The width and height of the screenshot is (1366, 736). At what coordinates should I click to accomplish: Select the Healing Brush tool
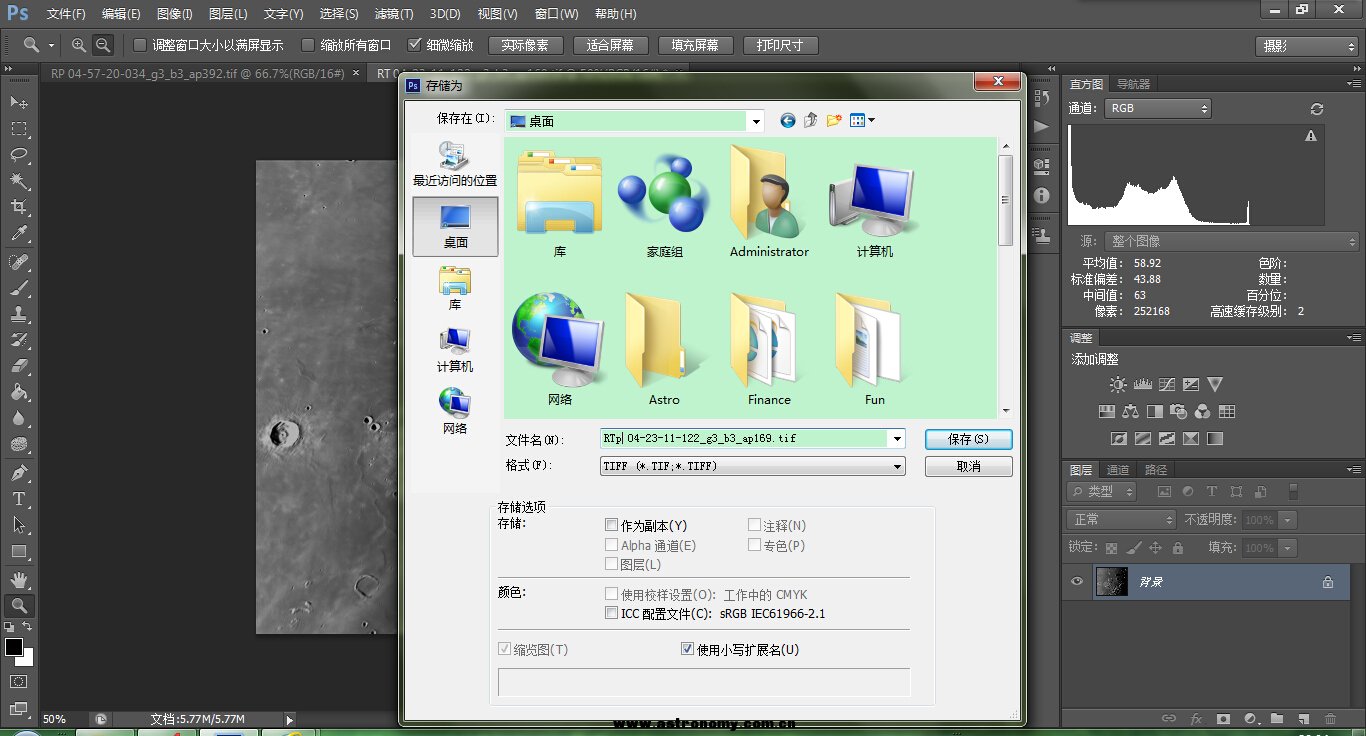coord(19,262)
